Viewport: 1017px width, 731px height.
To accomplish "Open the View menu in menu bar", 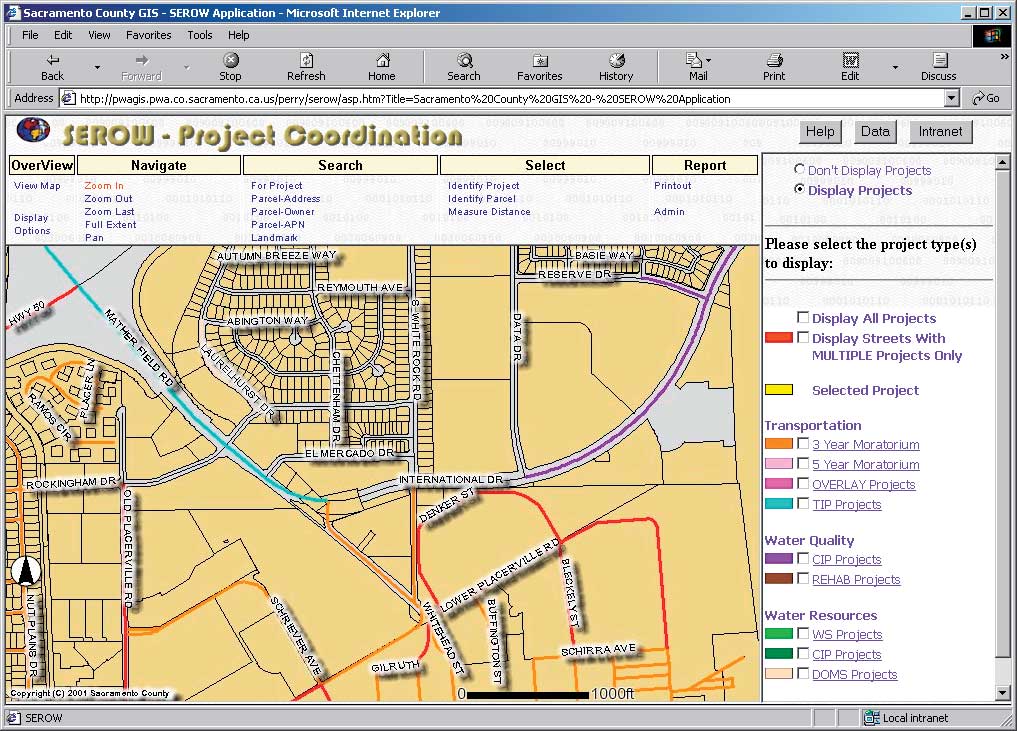I will click(x=99, y=35).
